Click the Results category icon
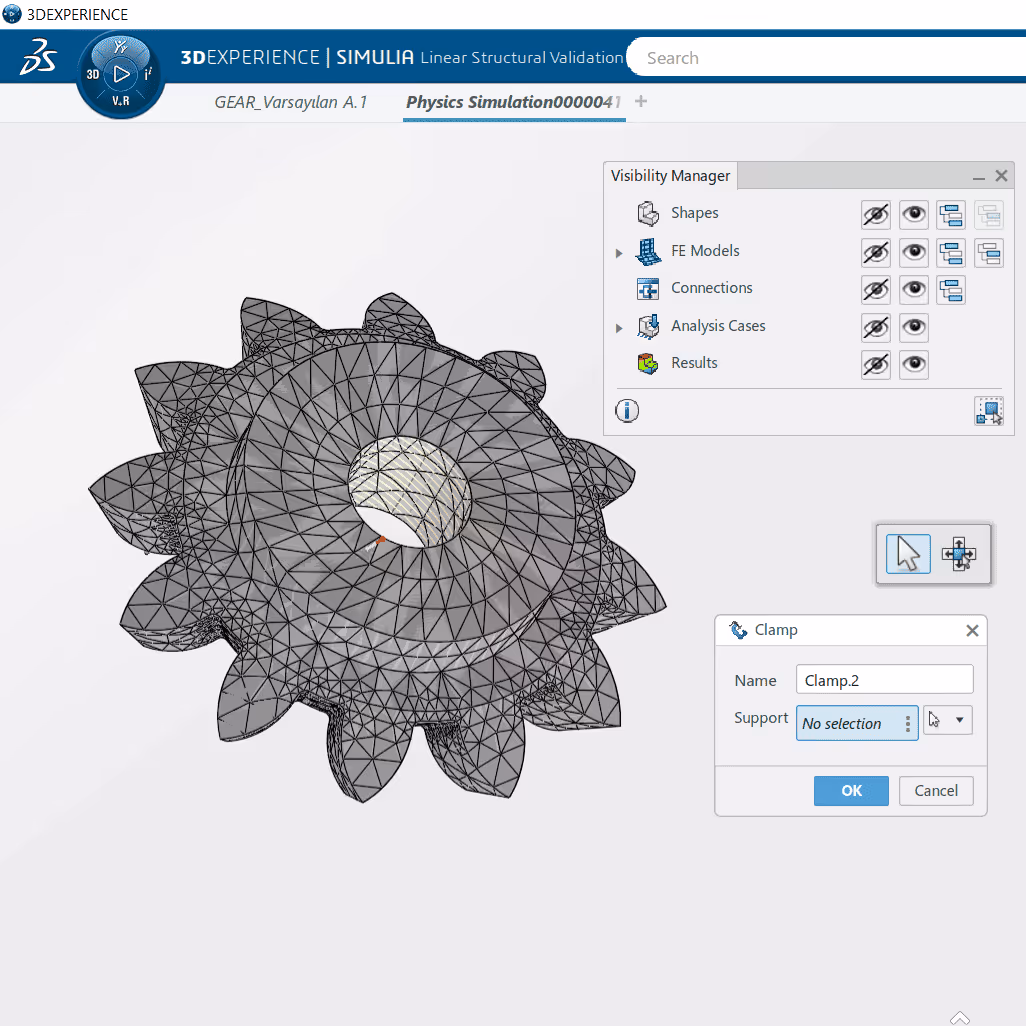Image resolution: width=1026 pixels, height=1026 pixels. (x=648, y=363)
